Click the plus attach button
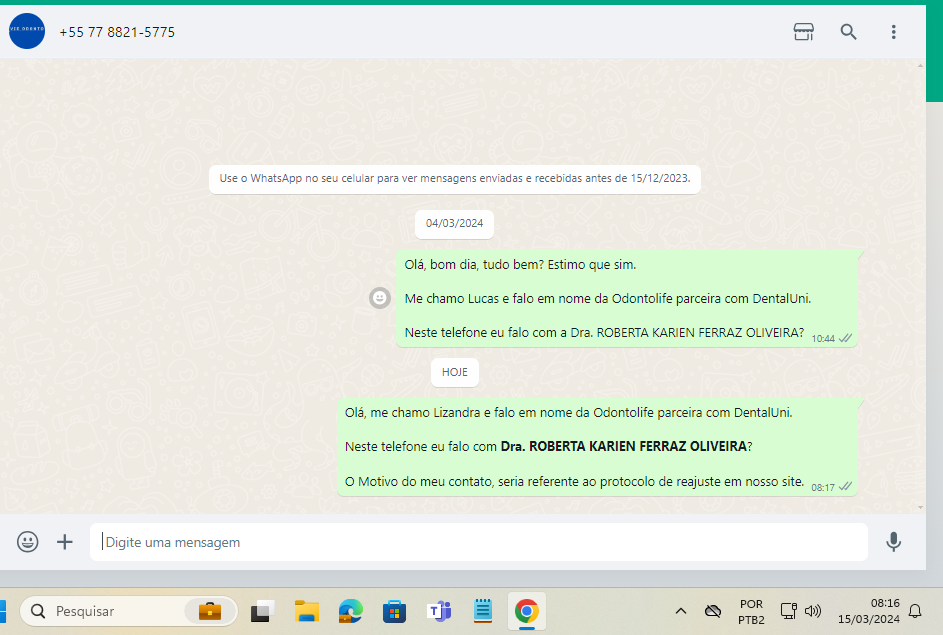 point(65,542)
